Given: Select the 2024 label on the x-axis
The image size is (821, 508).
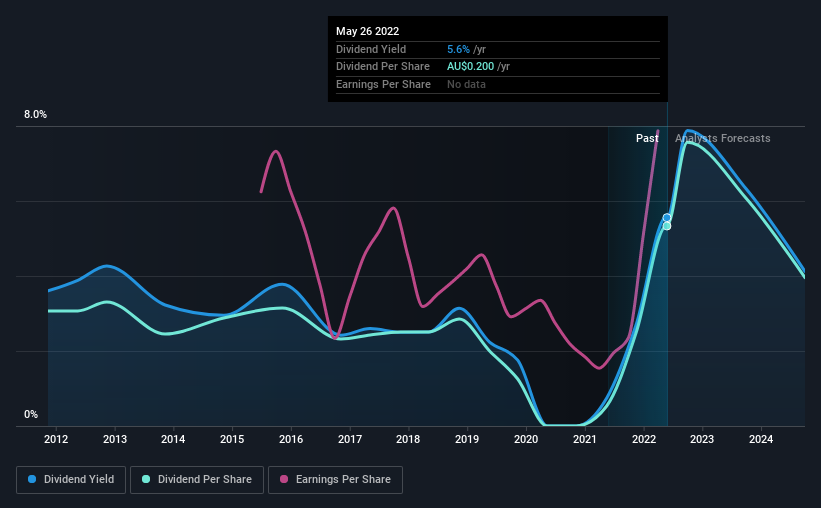Looking at the screenshot, I should coord(761,439).
